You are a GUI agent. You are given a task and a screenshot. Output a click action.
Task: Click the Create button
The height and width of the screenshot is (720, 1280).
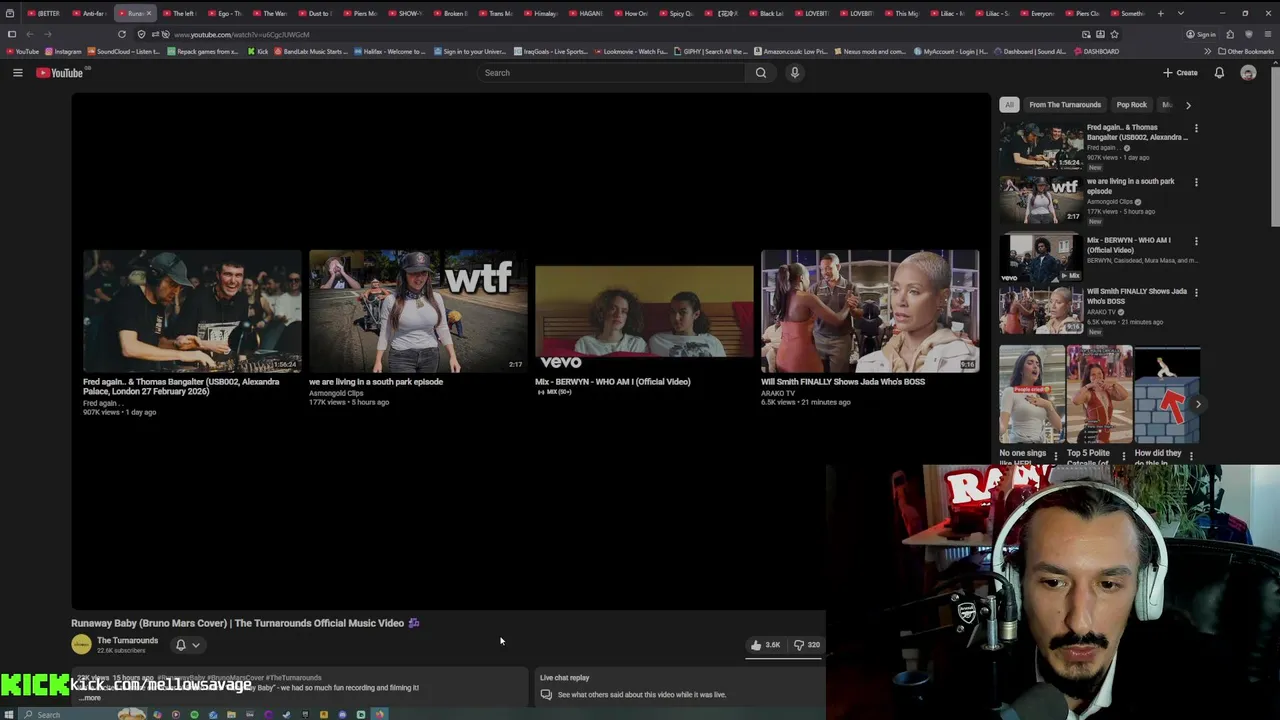(x=1180, y=73)
